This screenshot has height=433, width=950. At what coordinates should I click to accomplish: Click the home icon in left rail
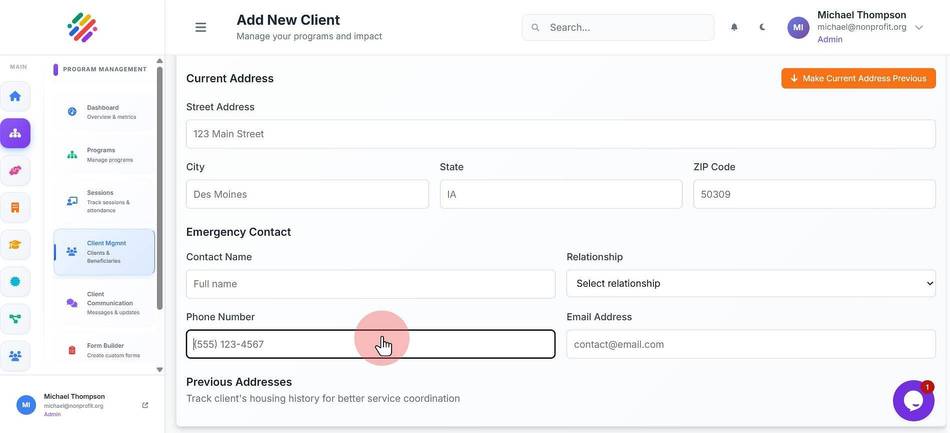click(x=15, y=96)
